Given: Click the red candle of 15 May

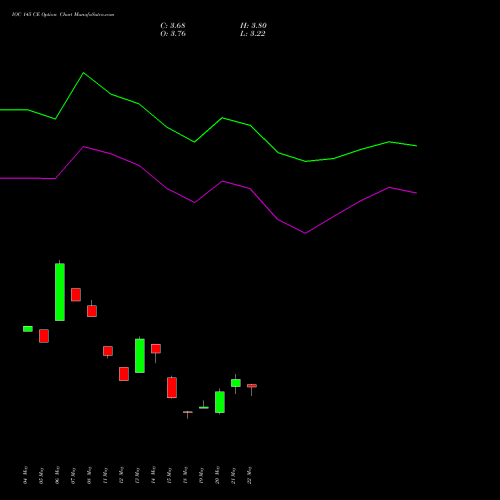Looking at the screenshot, I should (x=172, y=387).
